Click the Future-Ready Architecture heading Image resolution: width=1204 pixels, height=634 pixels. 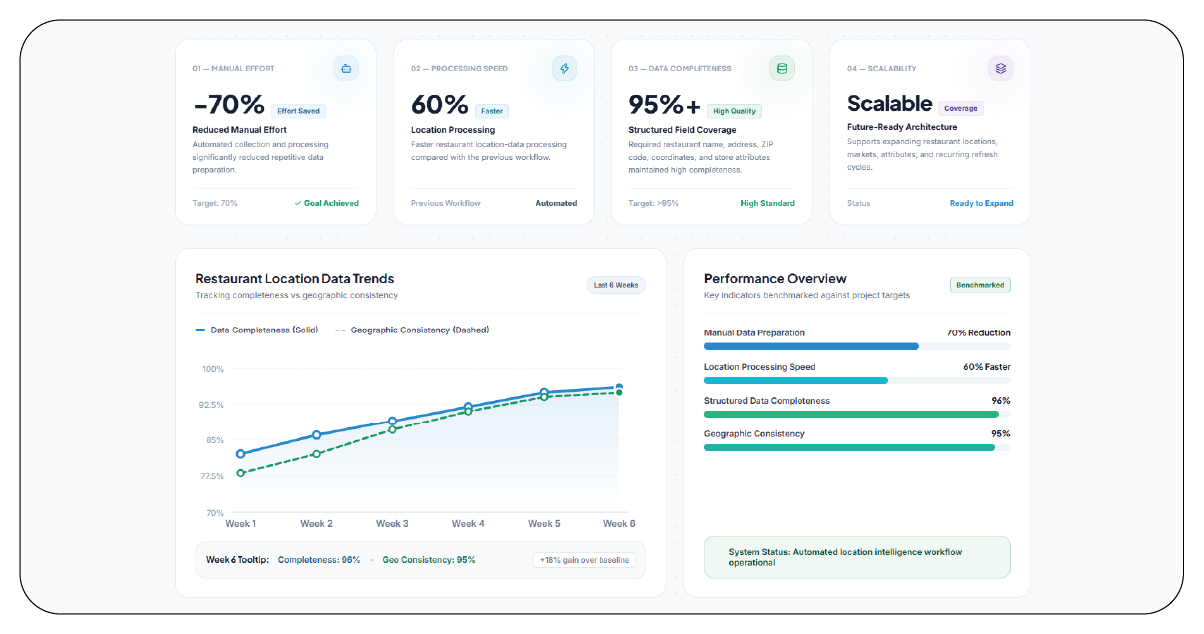click(x=902, y=127)
